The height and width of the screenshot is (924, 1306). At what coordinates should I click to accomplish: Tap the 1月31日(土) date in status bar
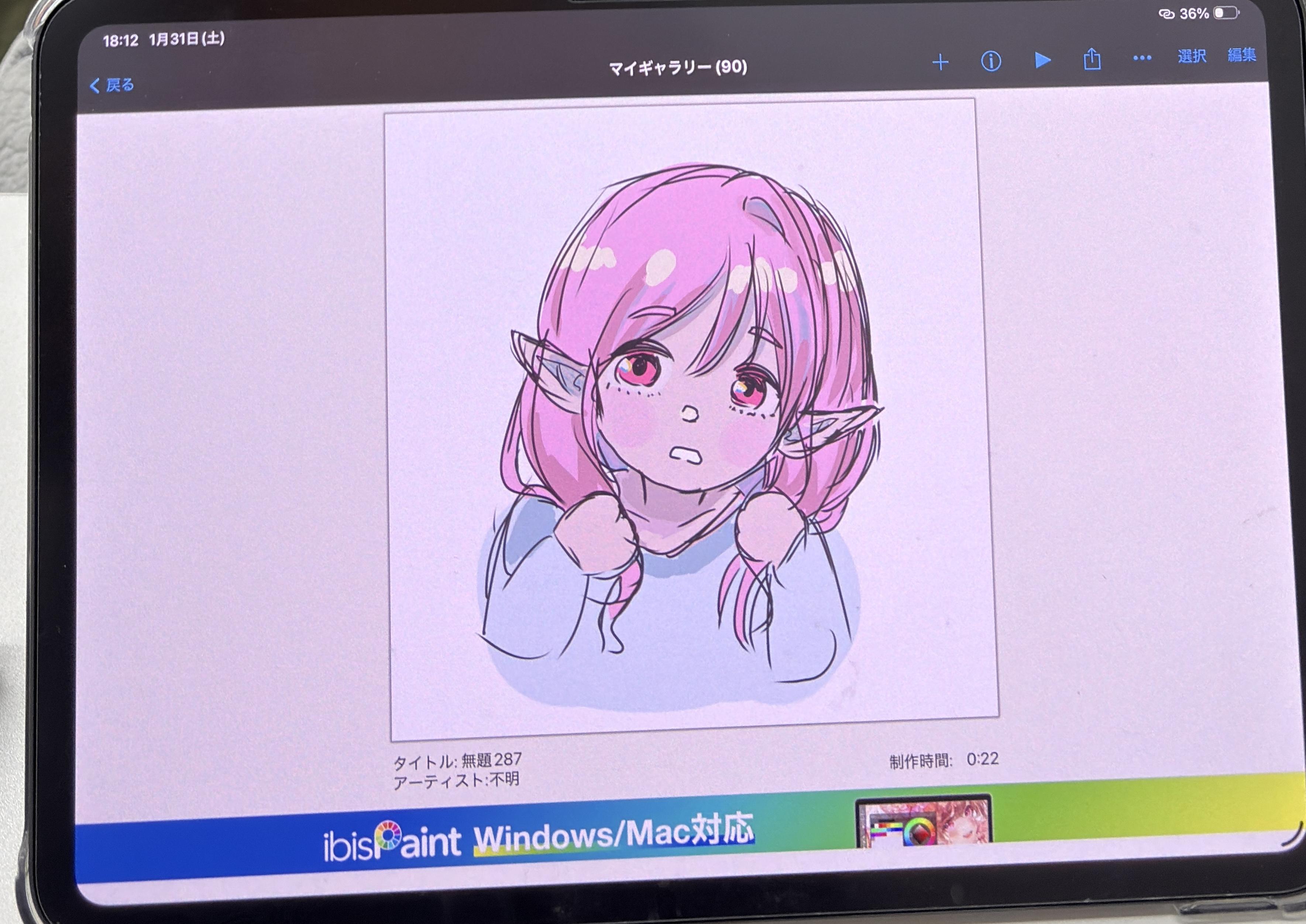point(186,39)
